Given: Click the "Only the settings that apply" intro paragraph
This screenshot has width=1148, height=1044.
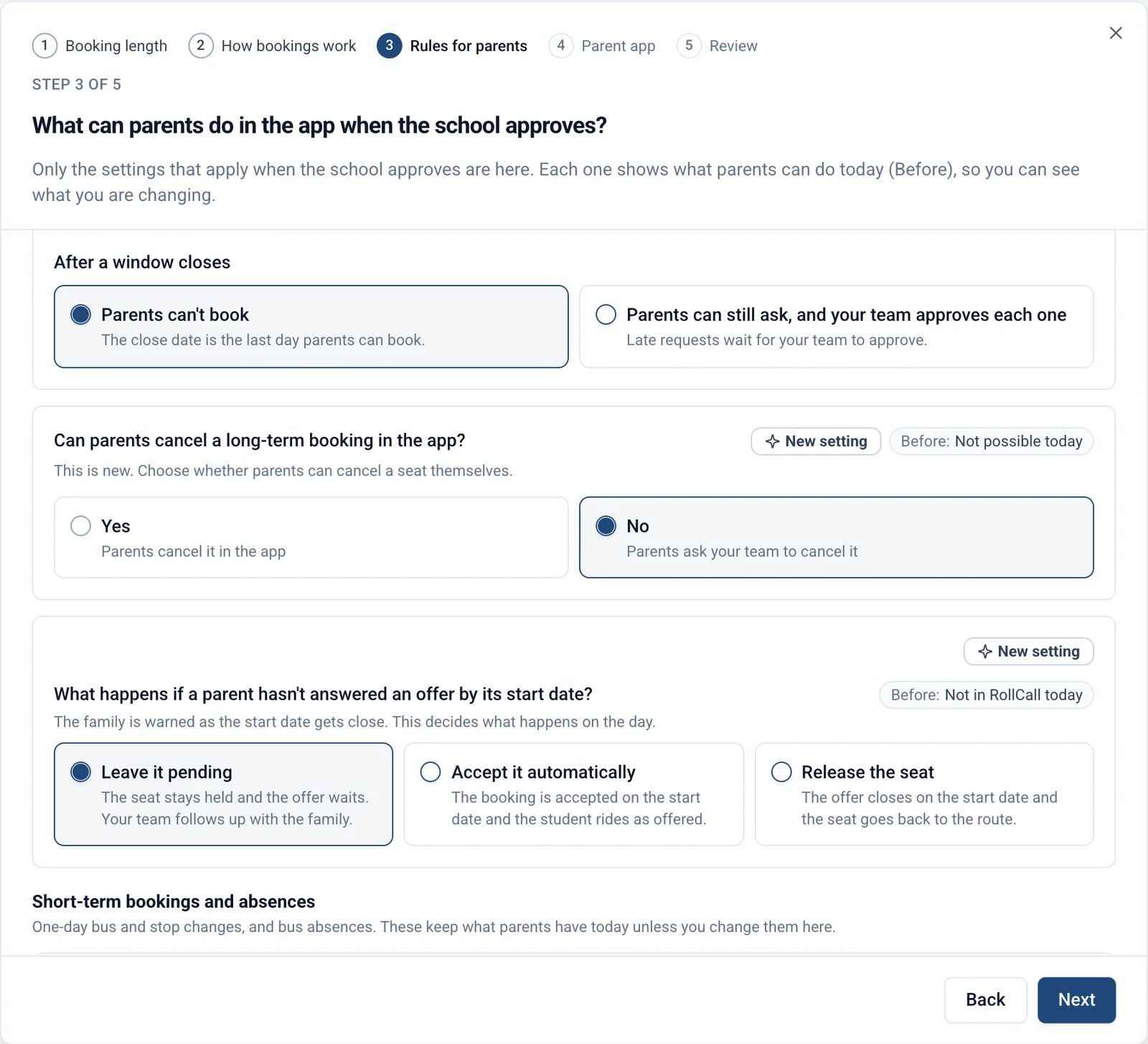Looking at the screenshot, I should click(x=556, y=182).
